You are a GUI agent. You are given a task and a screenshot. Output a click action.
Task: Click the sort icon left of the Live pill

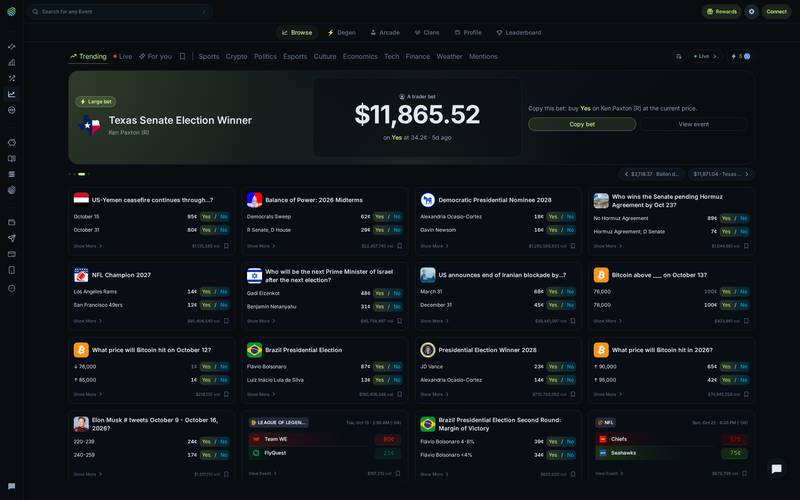pyautogui.click(x=679, y=56)
